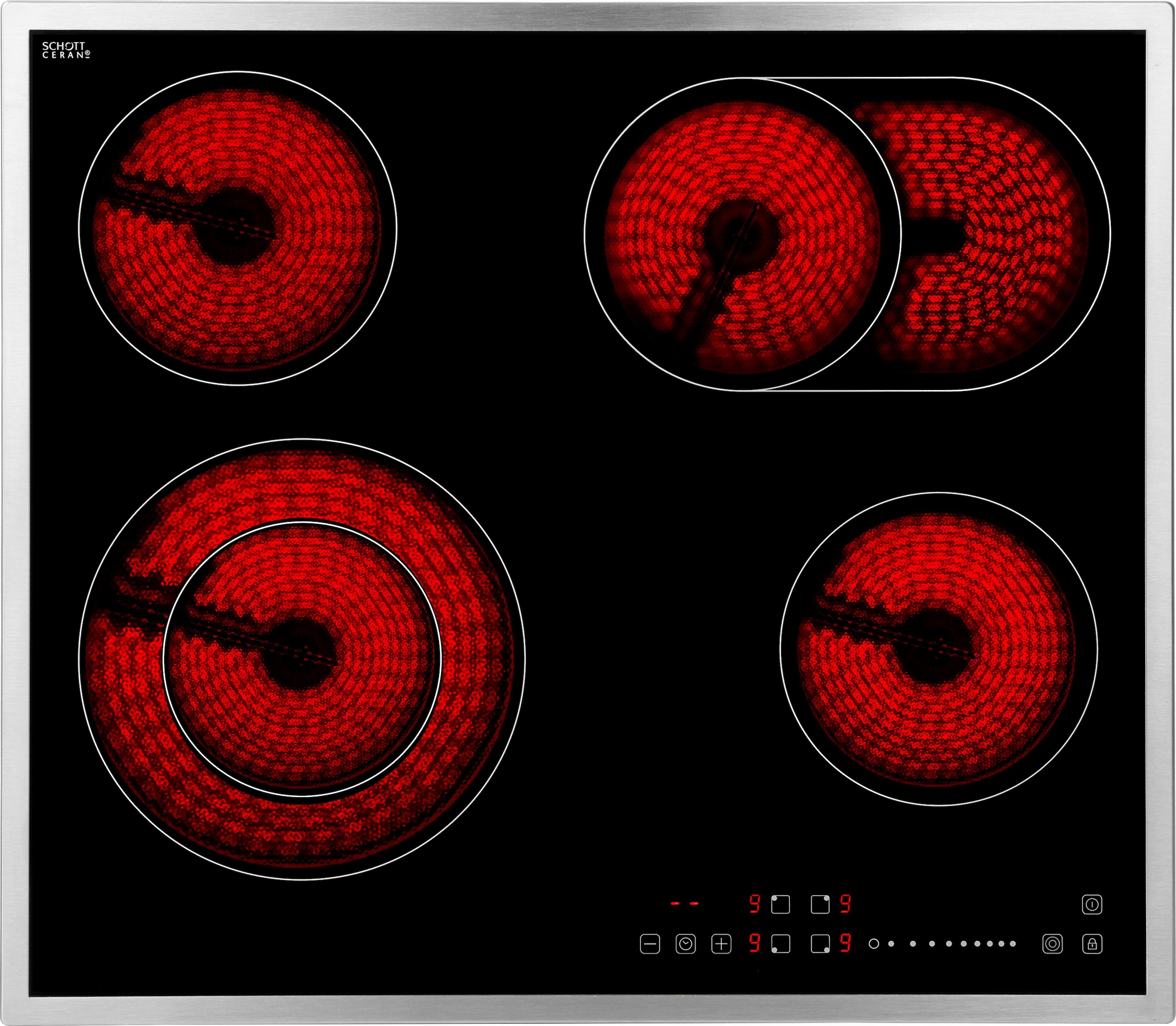Tap the child lock padlock button
This screenshot has height=1026, width=1176.
(x=1092, y=943)
